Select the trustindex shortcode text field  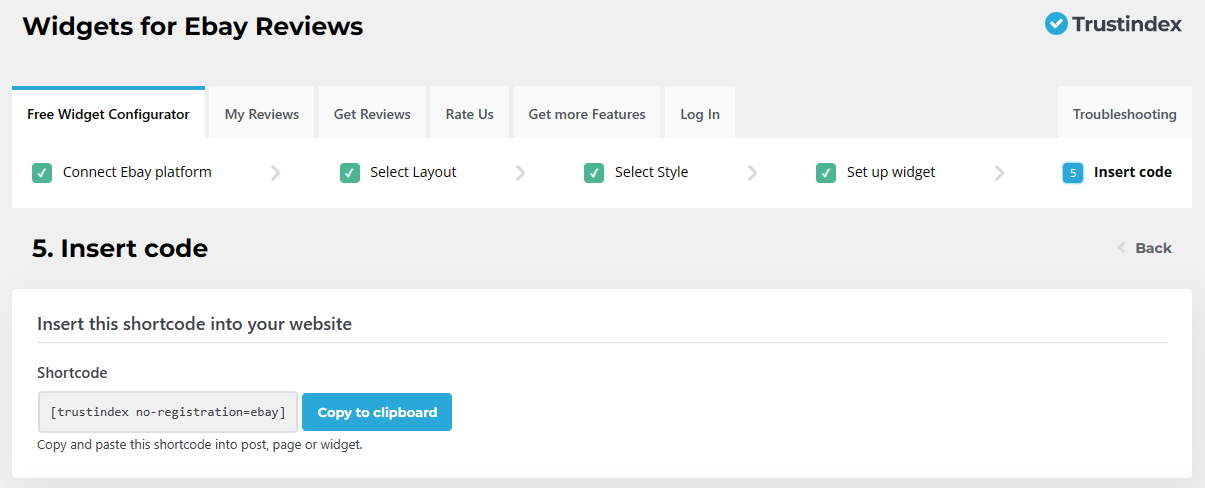[167, 412]
